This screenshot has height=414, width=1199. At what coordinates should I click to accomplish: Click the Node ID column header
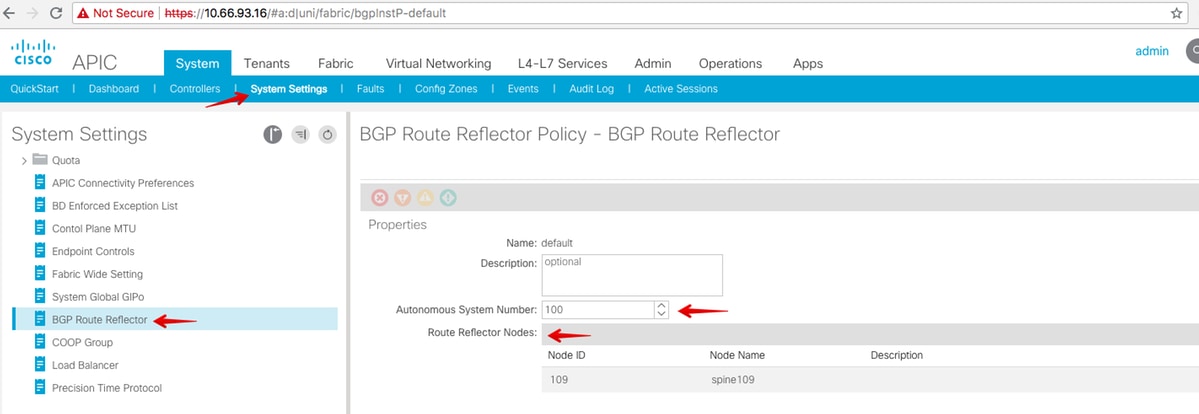[x=567, y=355]
